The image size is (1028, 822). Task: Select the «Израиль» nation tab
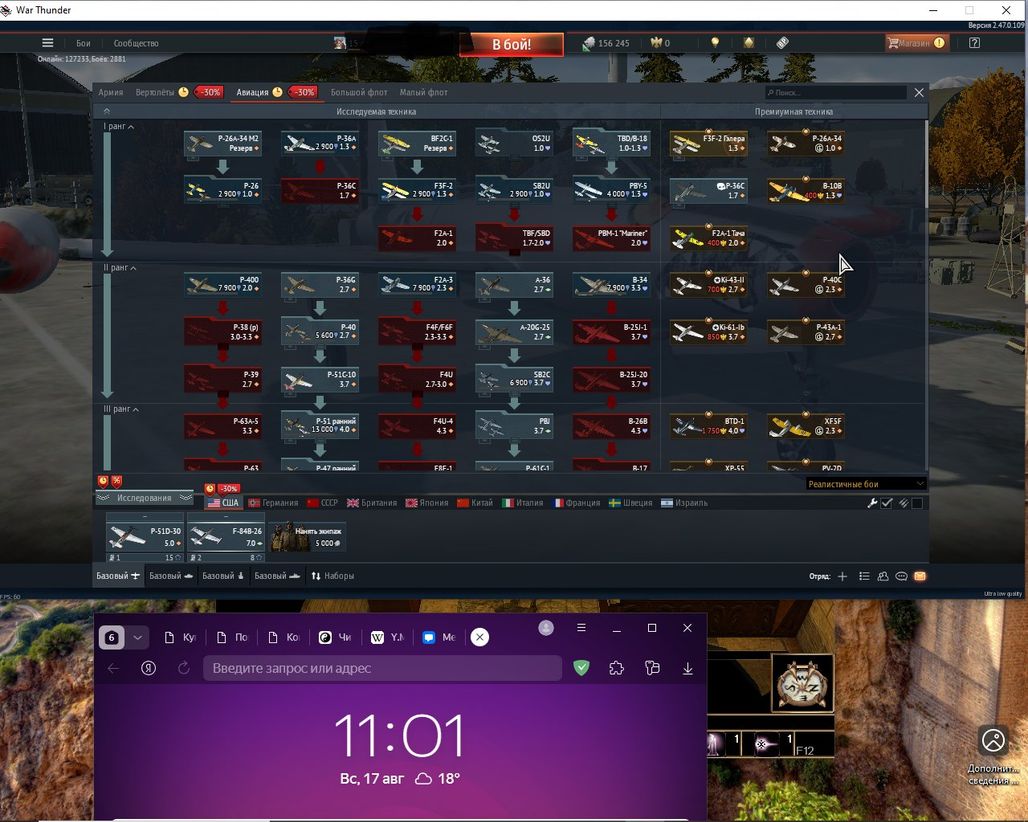coord(684,503)
